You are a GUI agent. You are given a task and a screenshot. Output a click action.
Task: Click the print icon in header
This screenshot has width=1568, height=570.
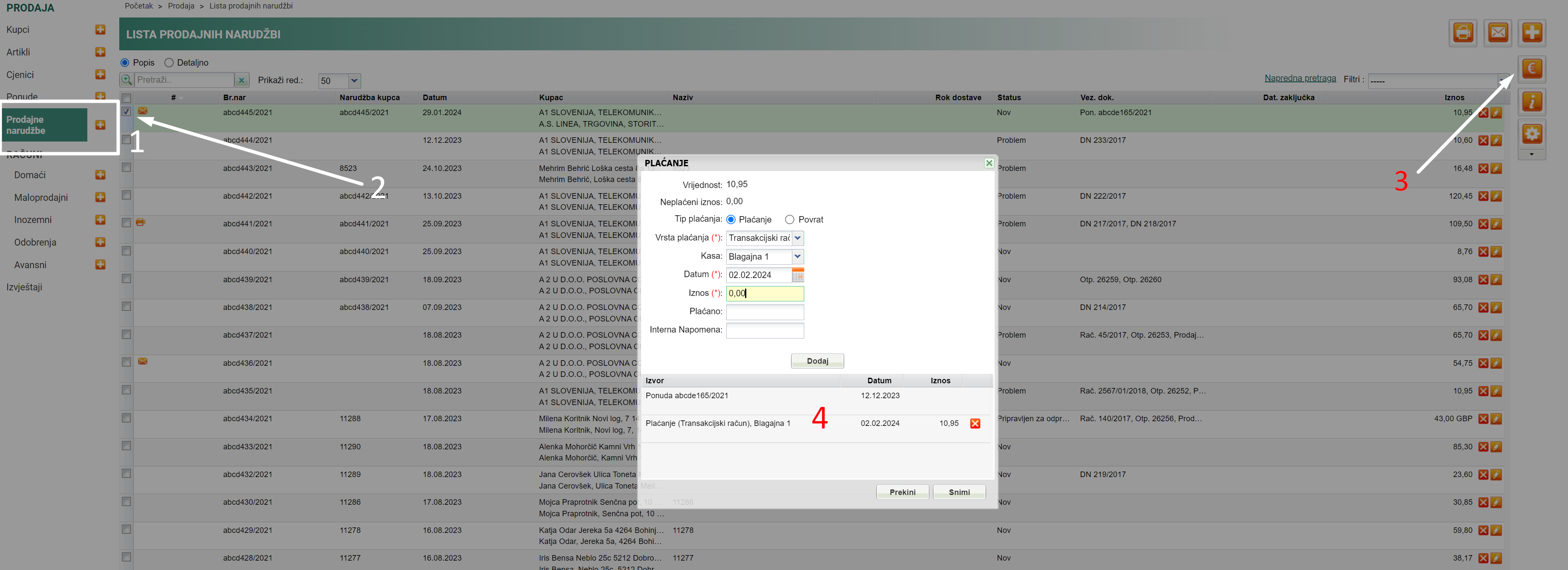coord(1463,32)
